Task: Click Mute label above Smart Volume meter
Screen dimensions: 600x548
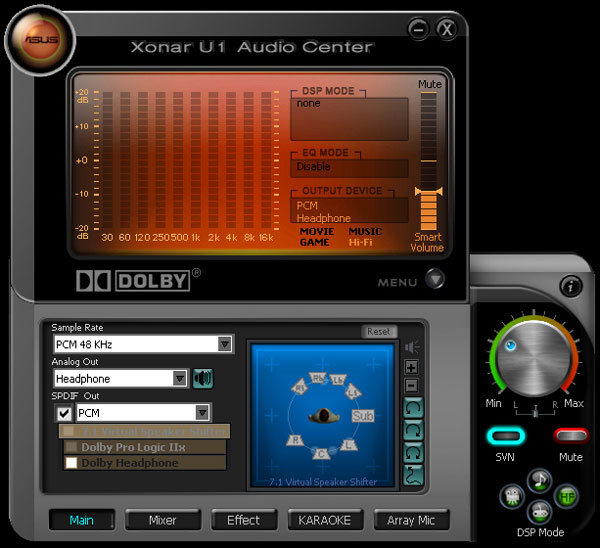Action: [430, 84]
